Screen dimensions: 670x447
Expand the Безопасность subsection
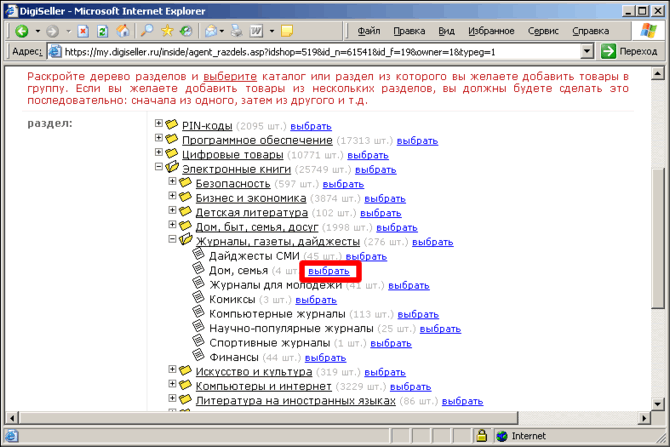coord(172,181)
